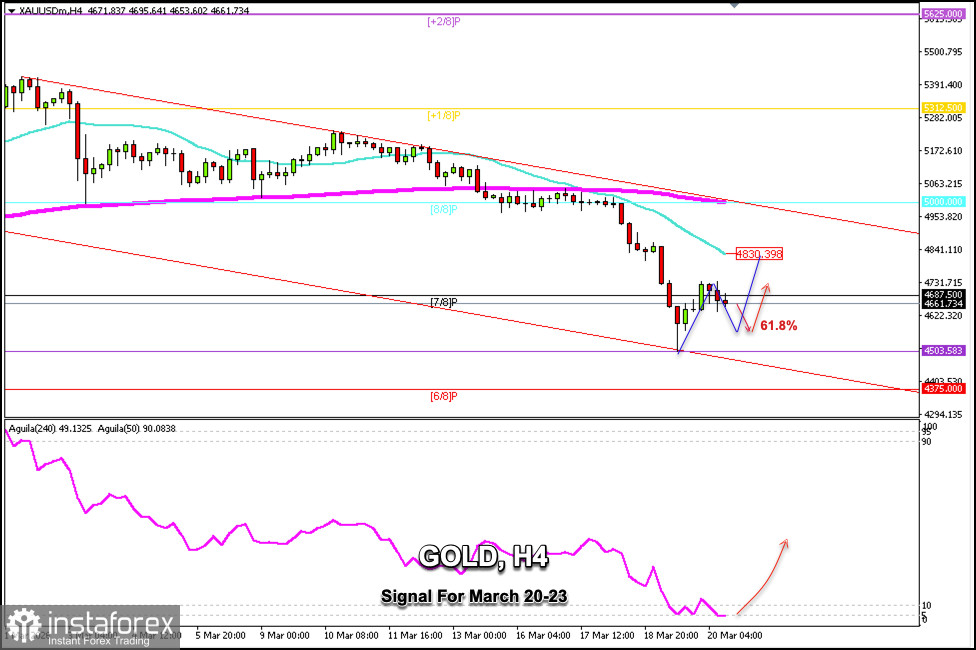
Task: Click the indicator scale value 90
Action: 926,441
